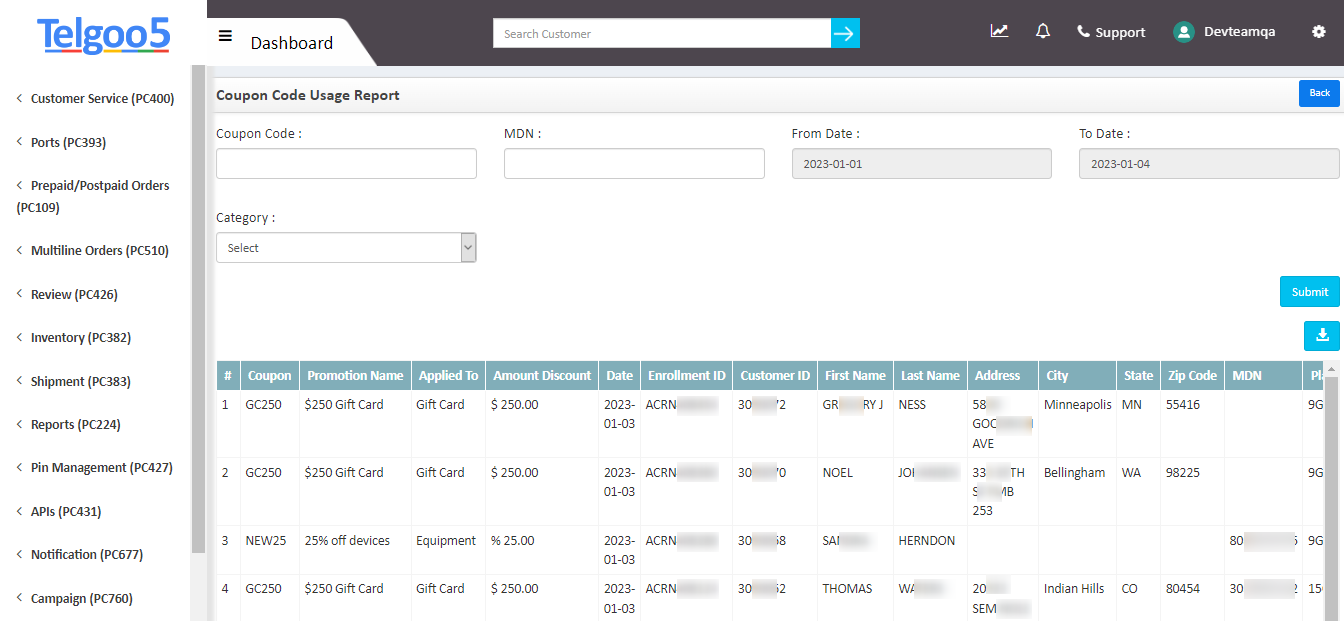Click the Submit button

click(1309, 292)
